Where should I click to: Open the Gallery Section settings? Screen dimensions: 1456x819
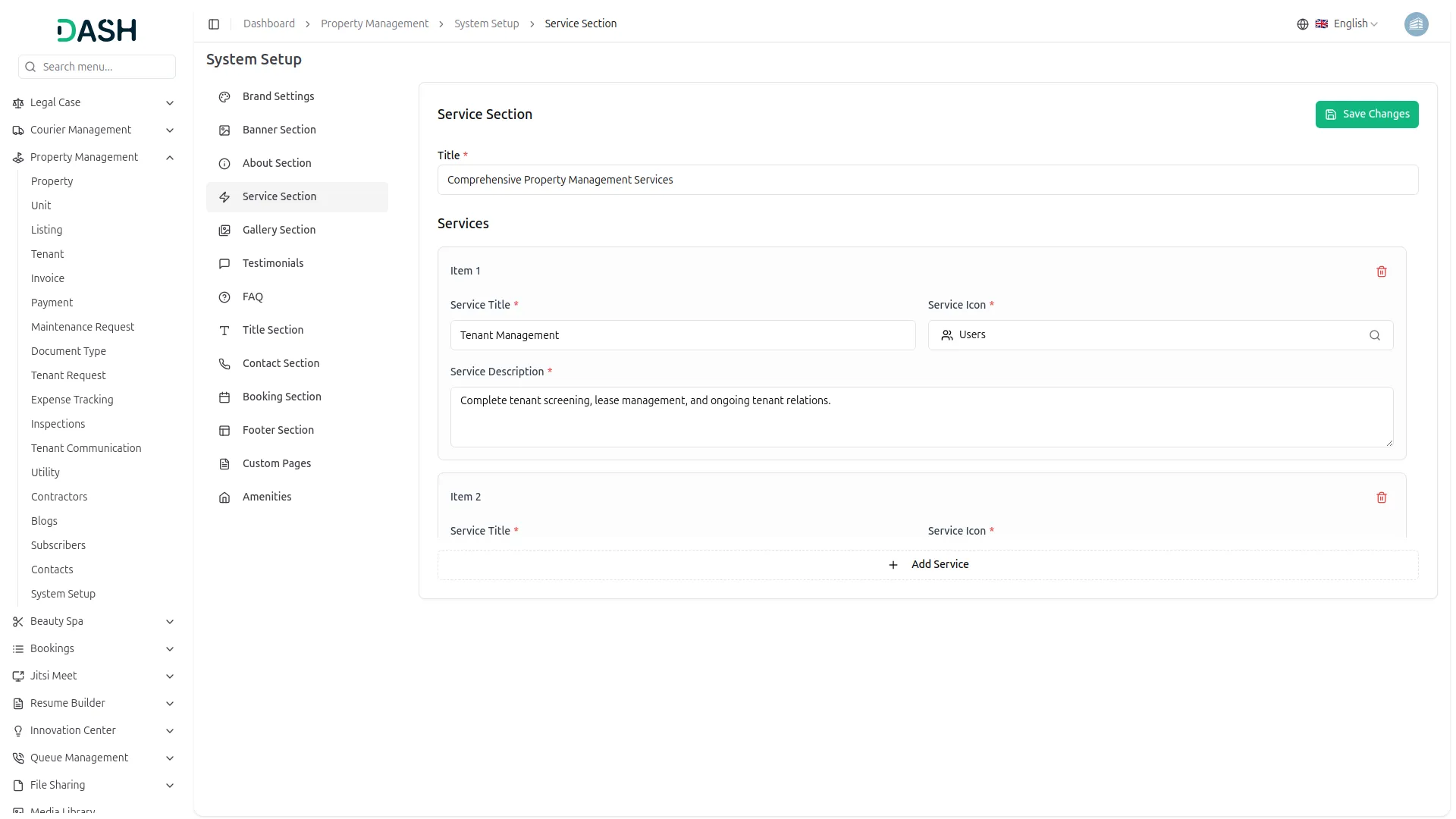[x=278, y=230]
